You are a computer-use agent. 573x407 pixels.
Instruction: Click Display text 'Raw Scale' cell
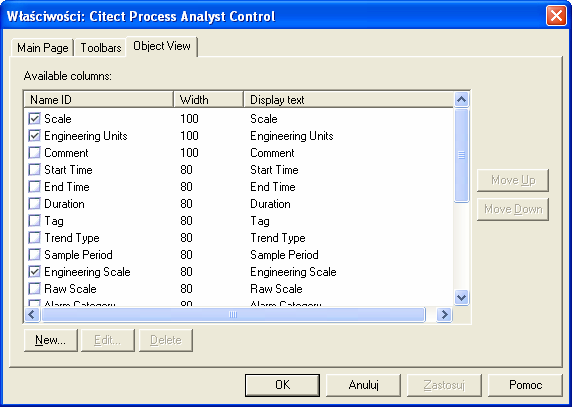click(276, 289)
